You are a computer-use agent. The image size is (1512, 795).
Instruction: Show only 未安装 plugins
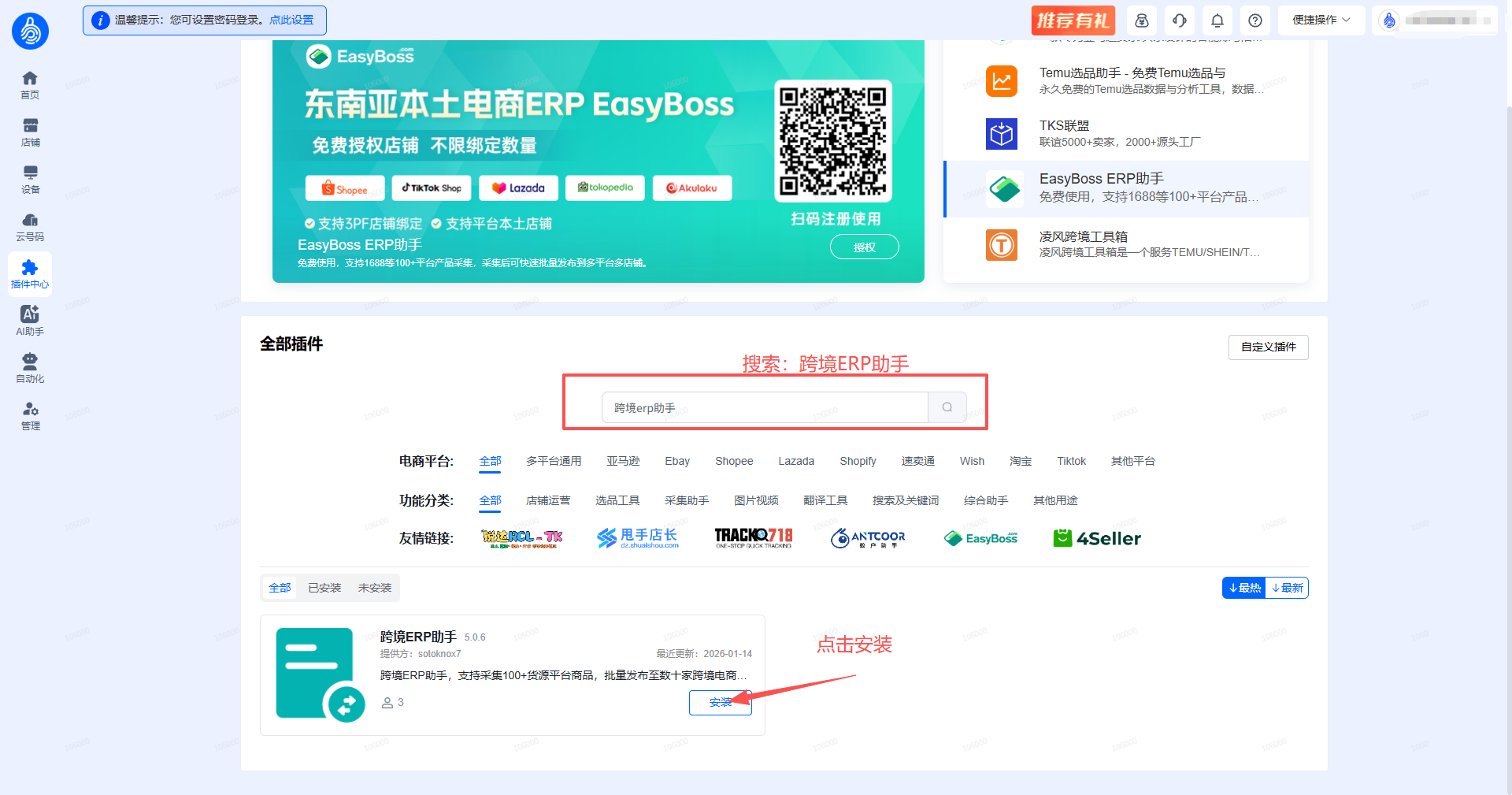coord(375,588)
